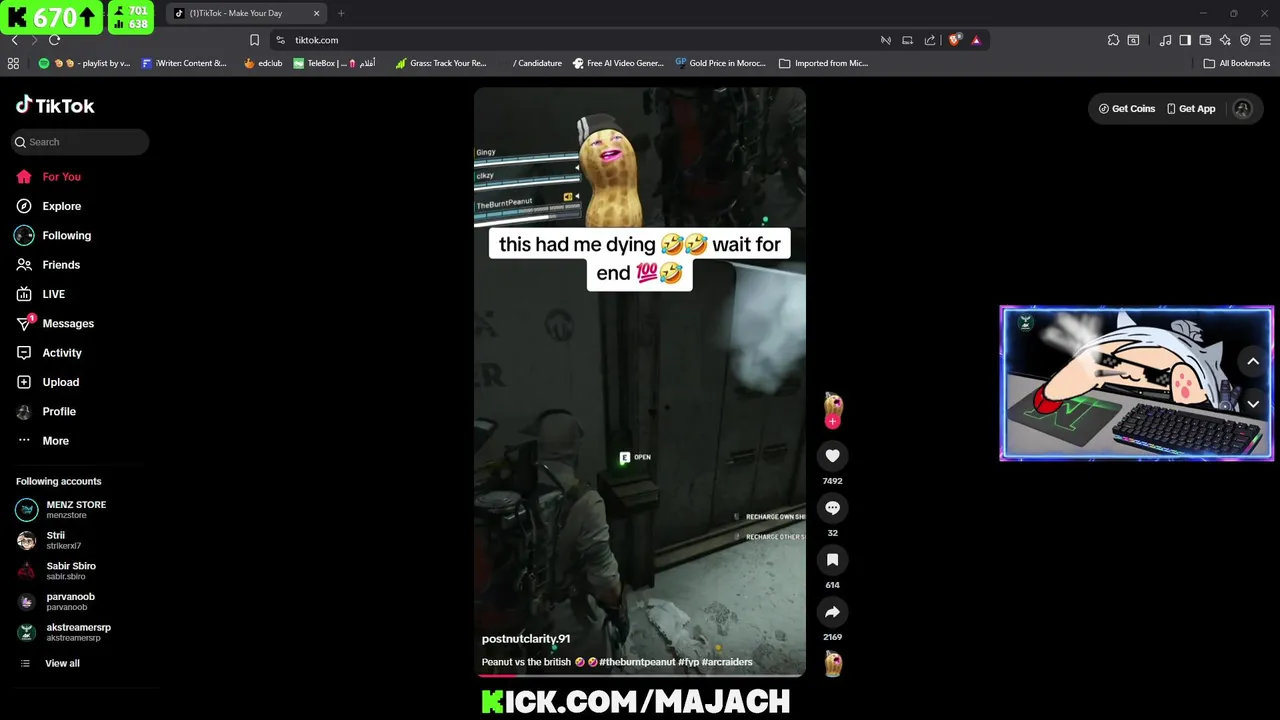Open the Brave Wallet icon

[x=1205, y=40]
